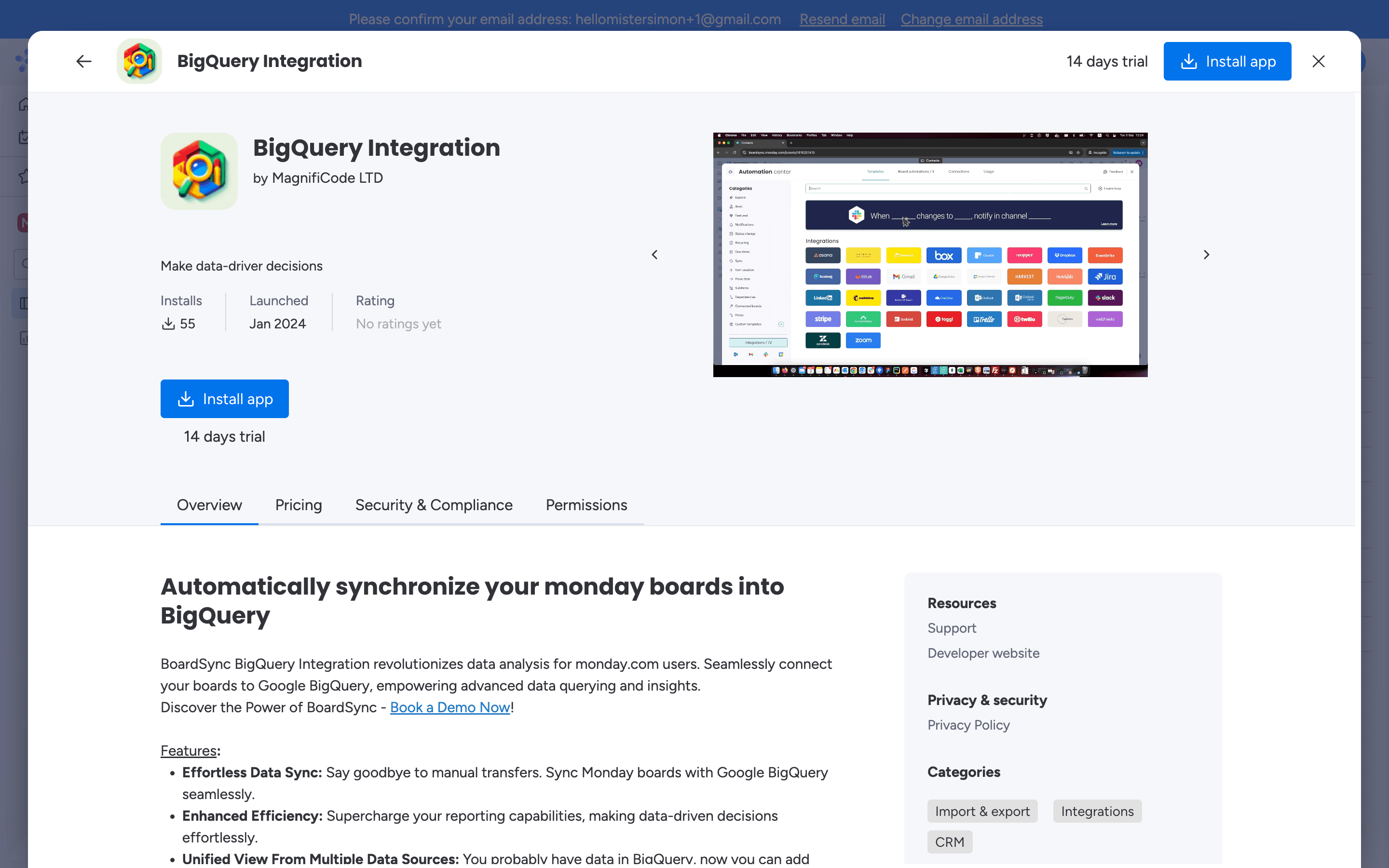Open the Book a Demo Now link
Image resolution: width=1389 pixels, height=868 pixels.
point(450,707)
